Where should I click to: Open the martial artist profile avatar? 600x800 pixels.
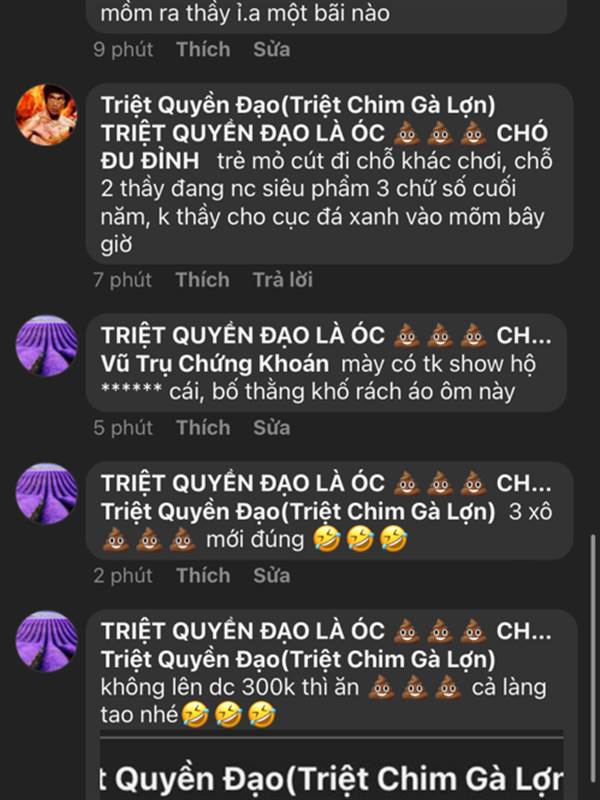(x=46, y=115)
